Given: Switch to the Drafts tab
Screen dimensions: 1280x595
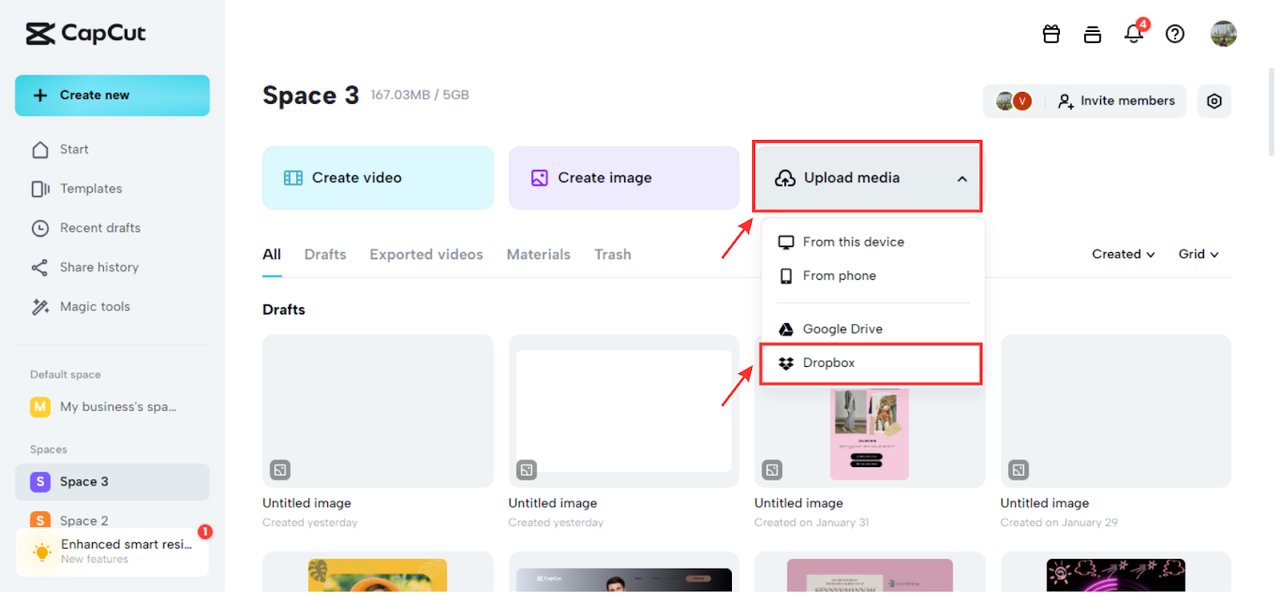Looking at the screenshot, I should click(x=325, y=255).
